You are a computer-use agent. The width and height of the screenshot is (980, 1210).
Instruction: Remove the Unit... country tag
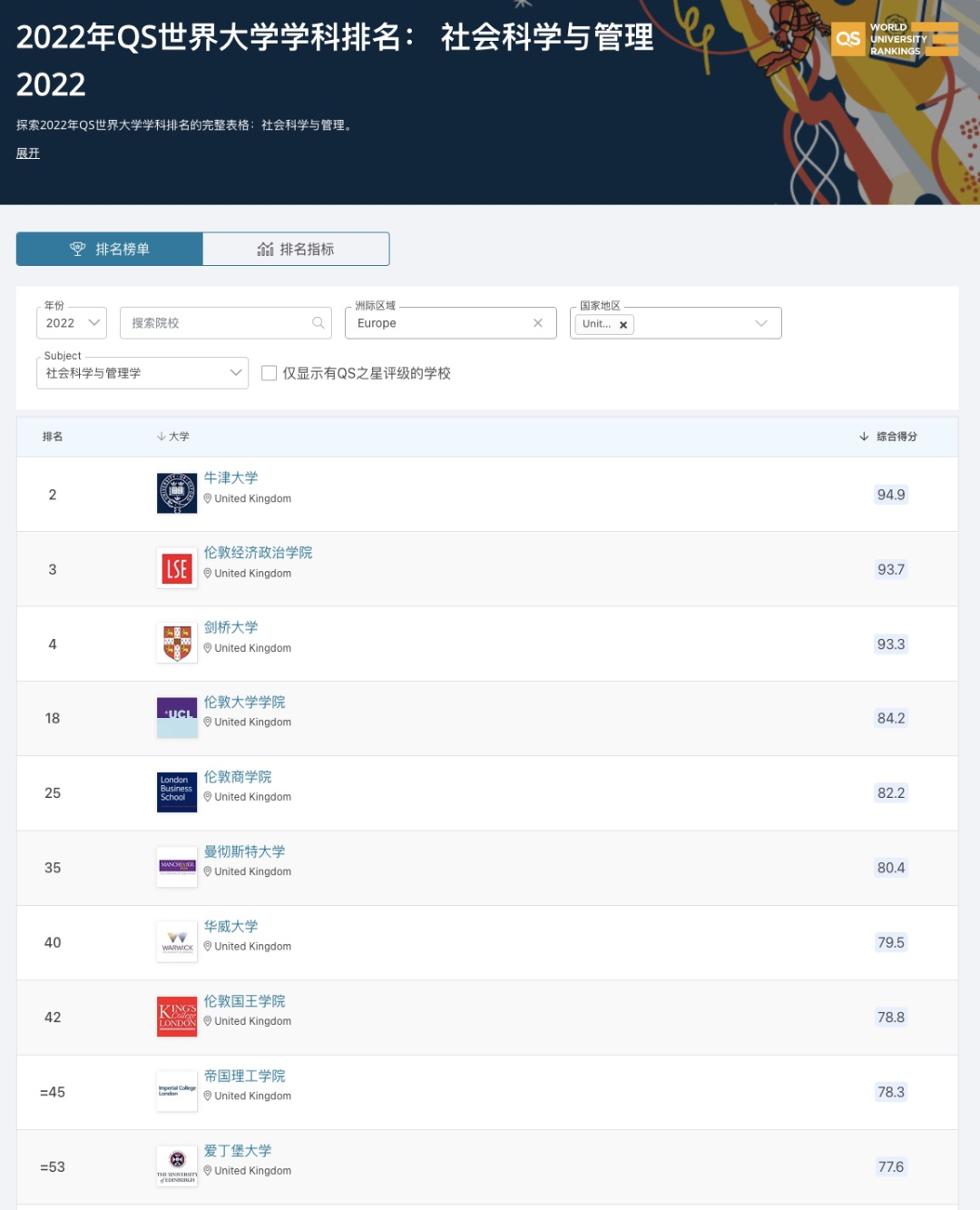pos(623,325)
